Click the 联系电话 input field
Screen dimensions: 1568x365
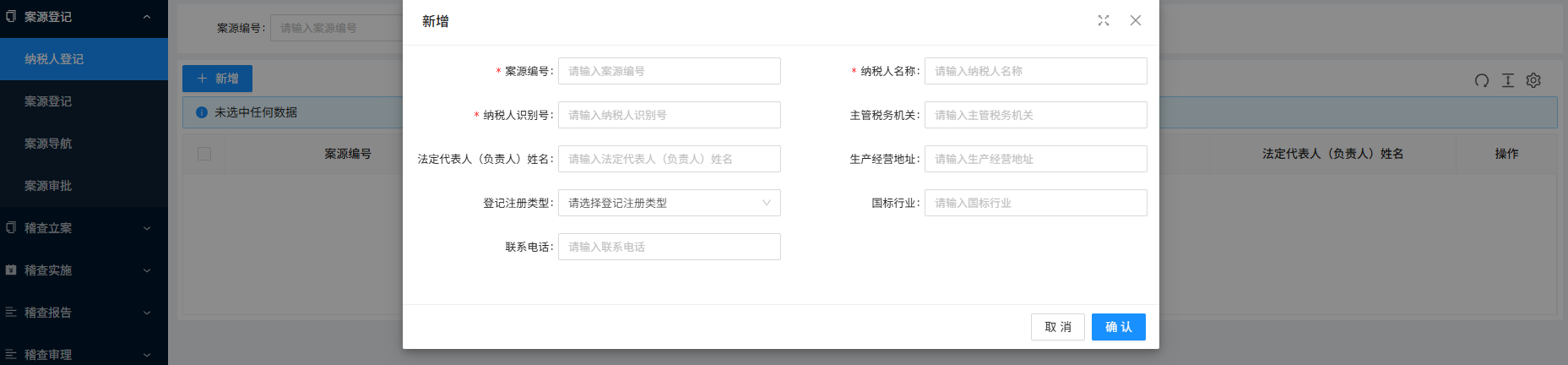coord(669,247)
